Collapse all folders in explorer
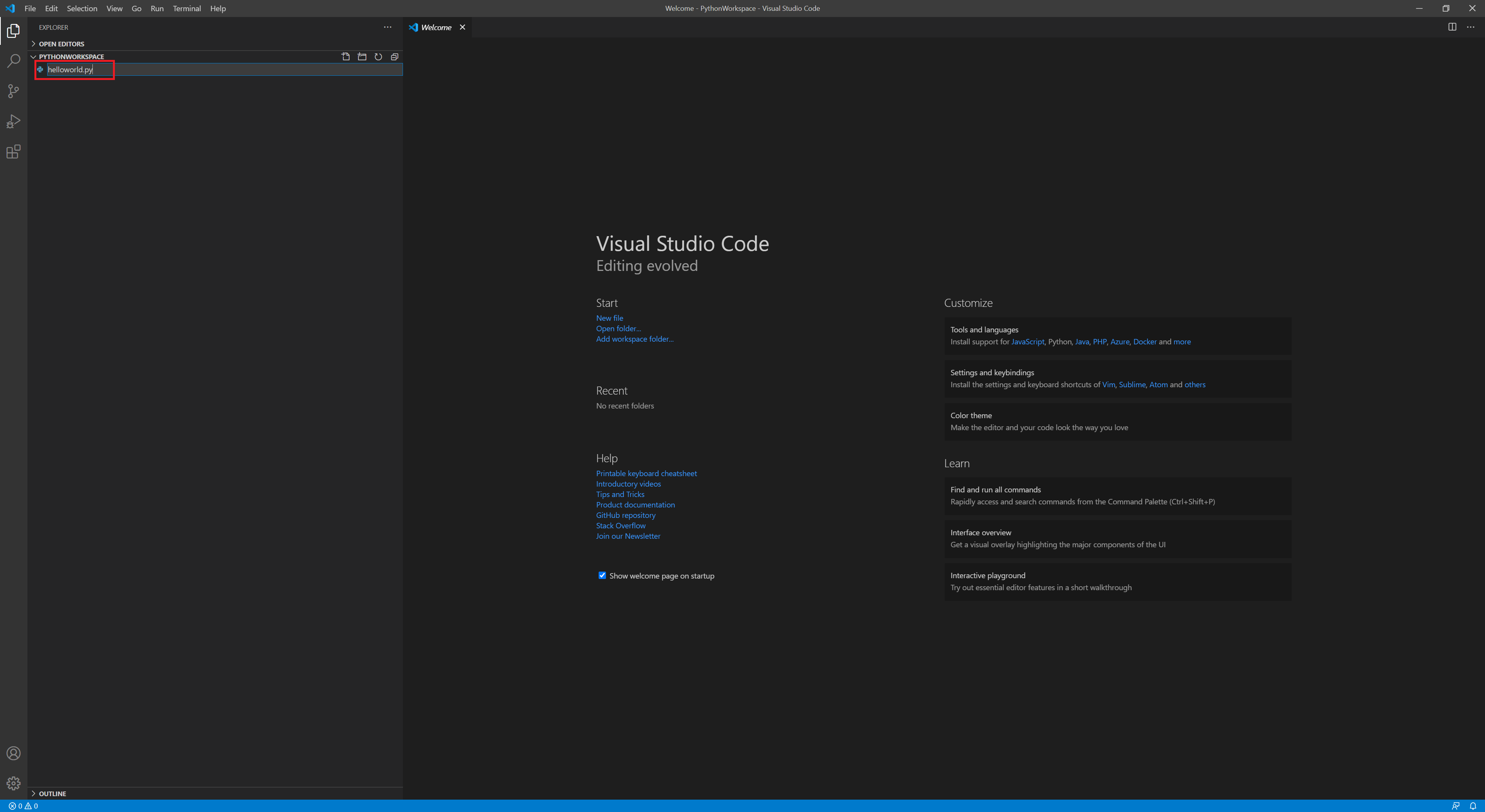 coord(395,56)
